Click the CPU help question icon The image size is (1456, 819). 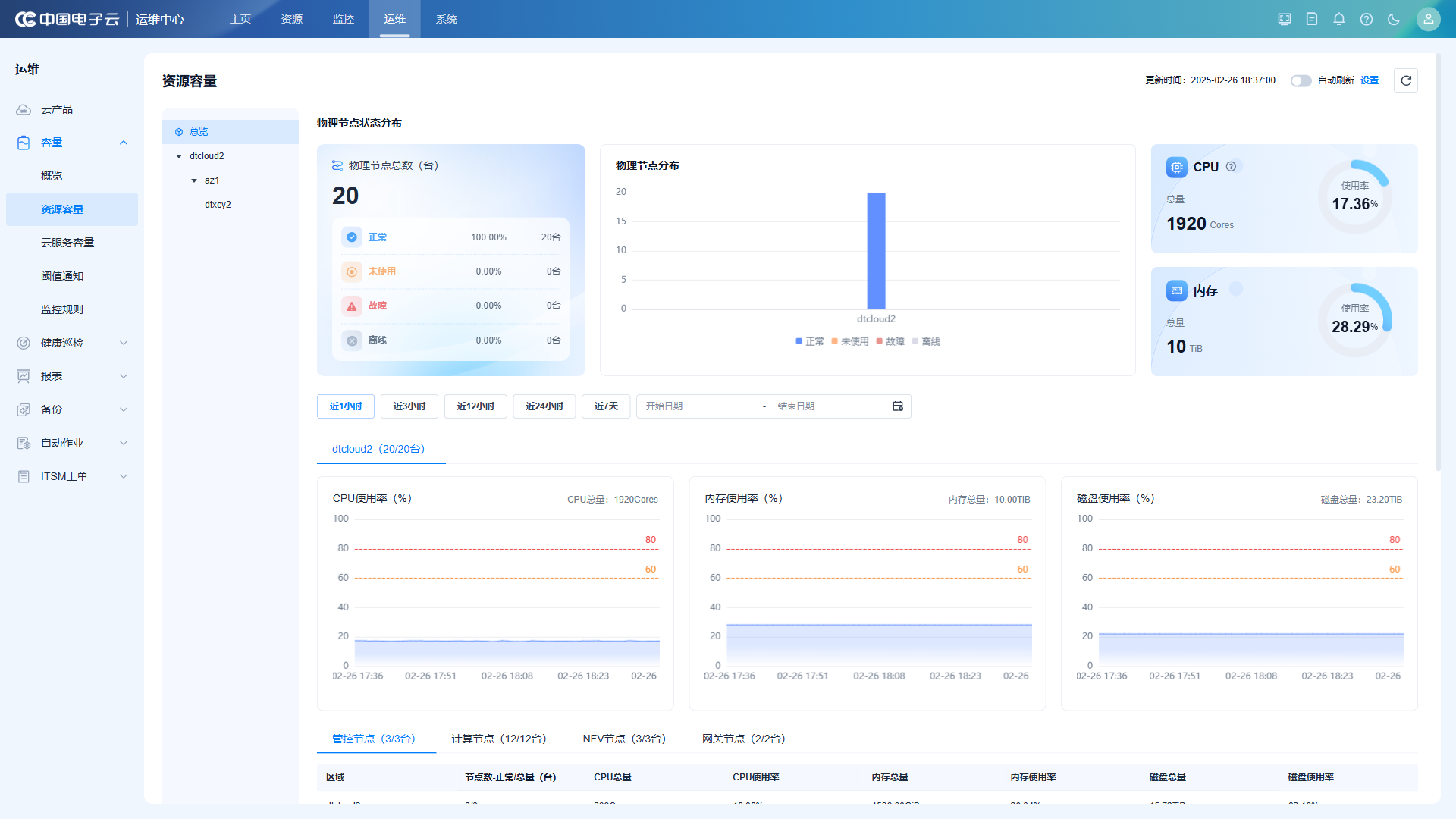(1232, 167)
